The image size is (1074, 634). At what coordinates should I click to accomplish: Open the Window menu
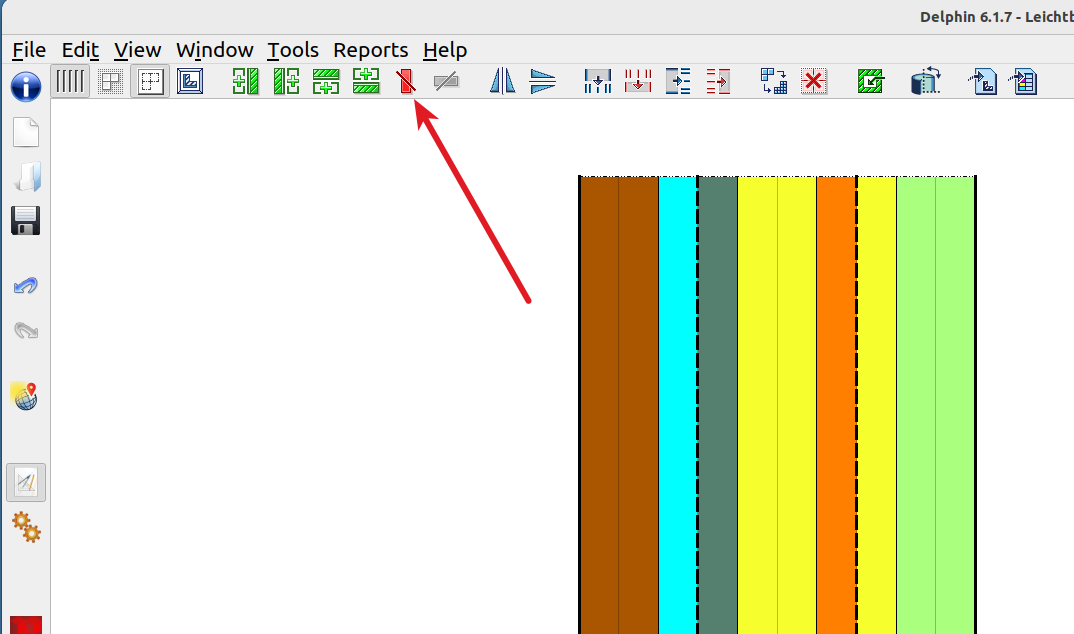point(214,50)
